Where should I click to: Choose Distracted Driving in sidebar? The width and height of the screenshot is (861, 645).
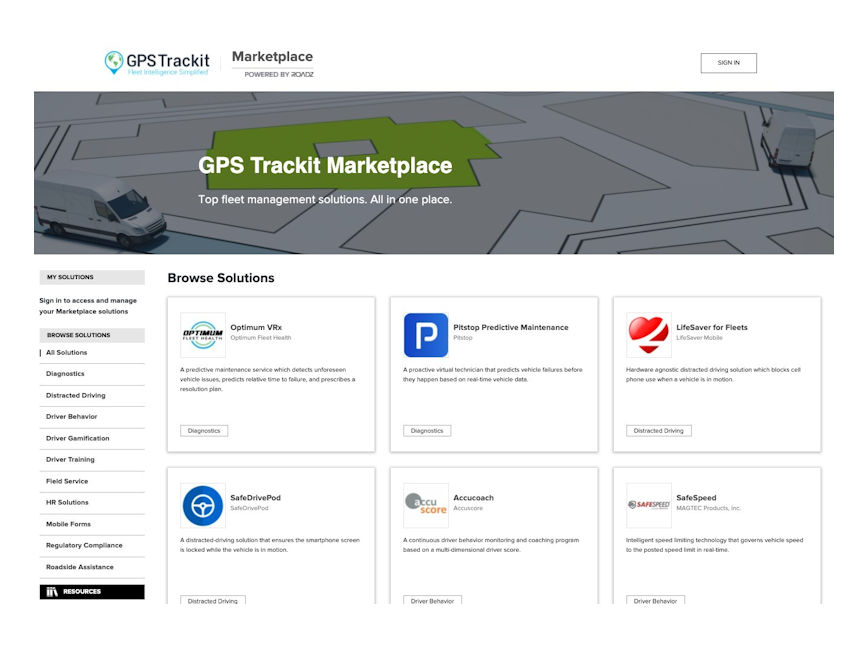[x=76, y=395]
